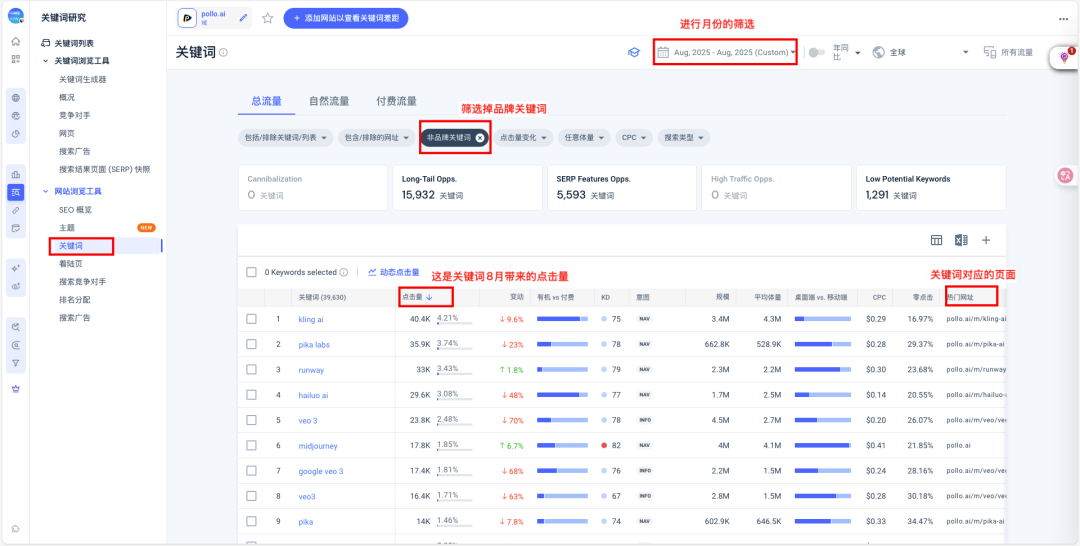Image resolution: width=1080 pixels, height=546 pixels.
Task: Star pollo.ai as a favorite
Action: [268, 19]
